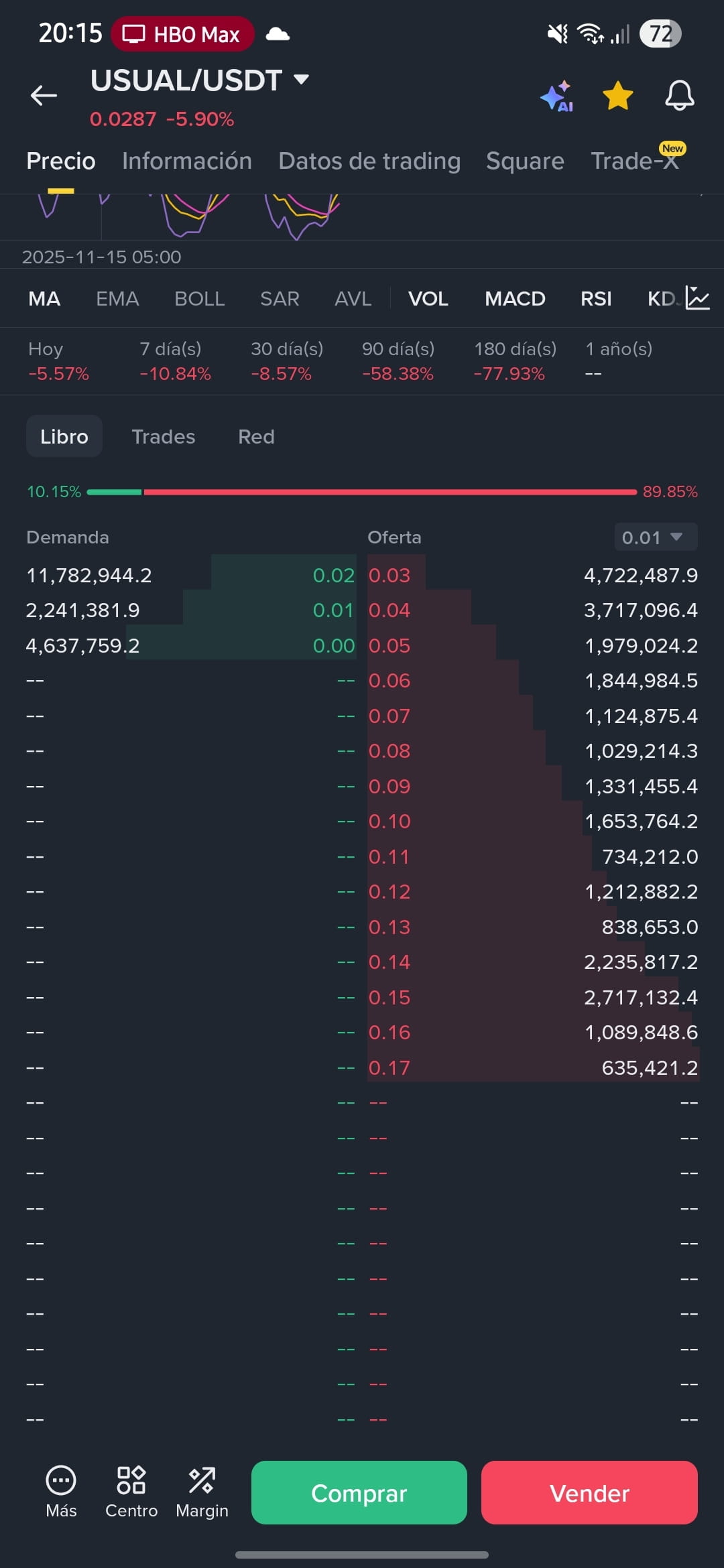The height and width of the screenshot is (1568, 724).
Task: Tap the indicator chart area
Action: [362, 216]
